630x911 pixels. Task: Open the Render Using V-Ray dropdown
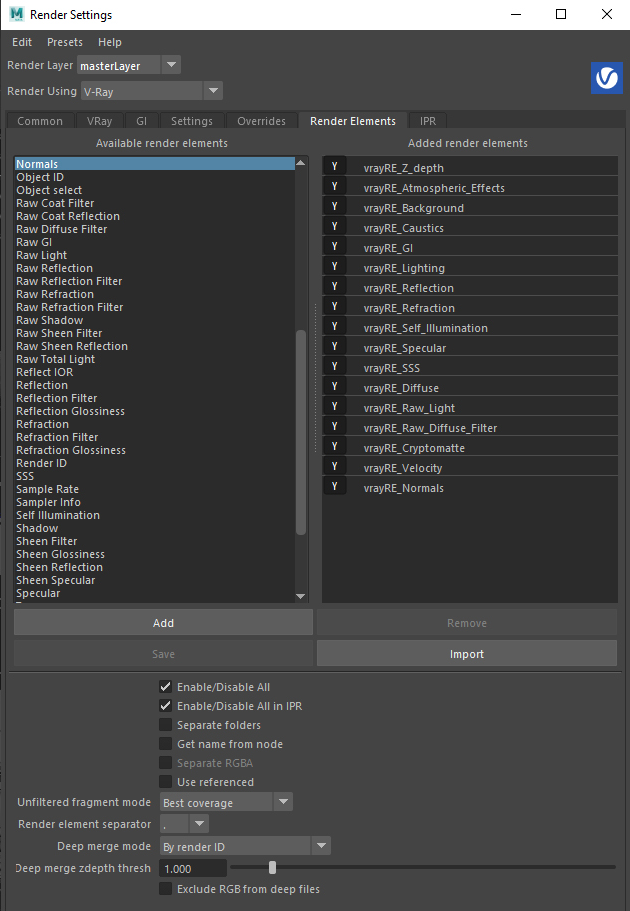[151, 91]
